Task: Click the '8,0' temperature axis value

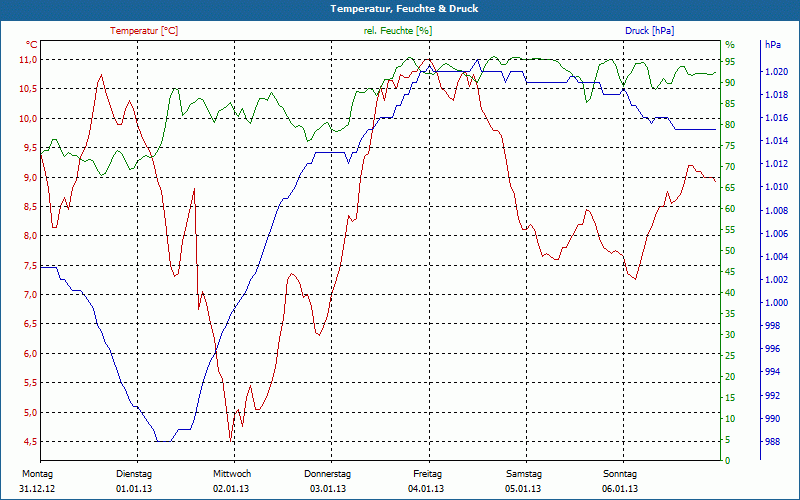Action: (x=30, y=236)
